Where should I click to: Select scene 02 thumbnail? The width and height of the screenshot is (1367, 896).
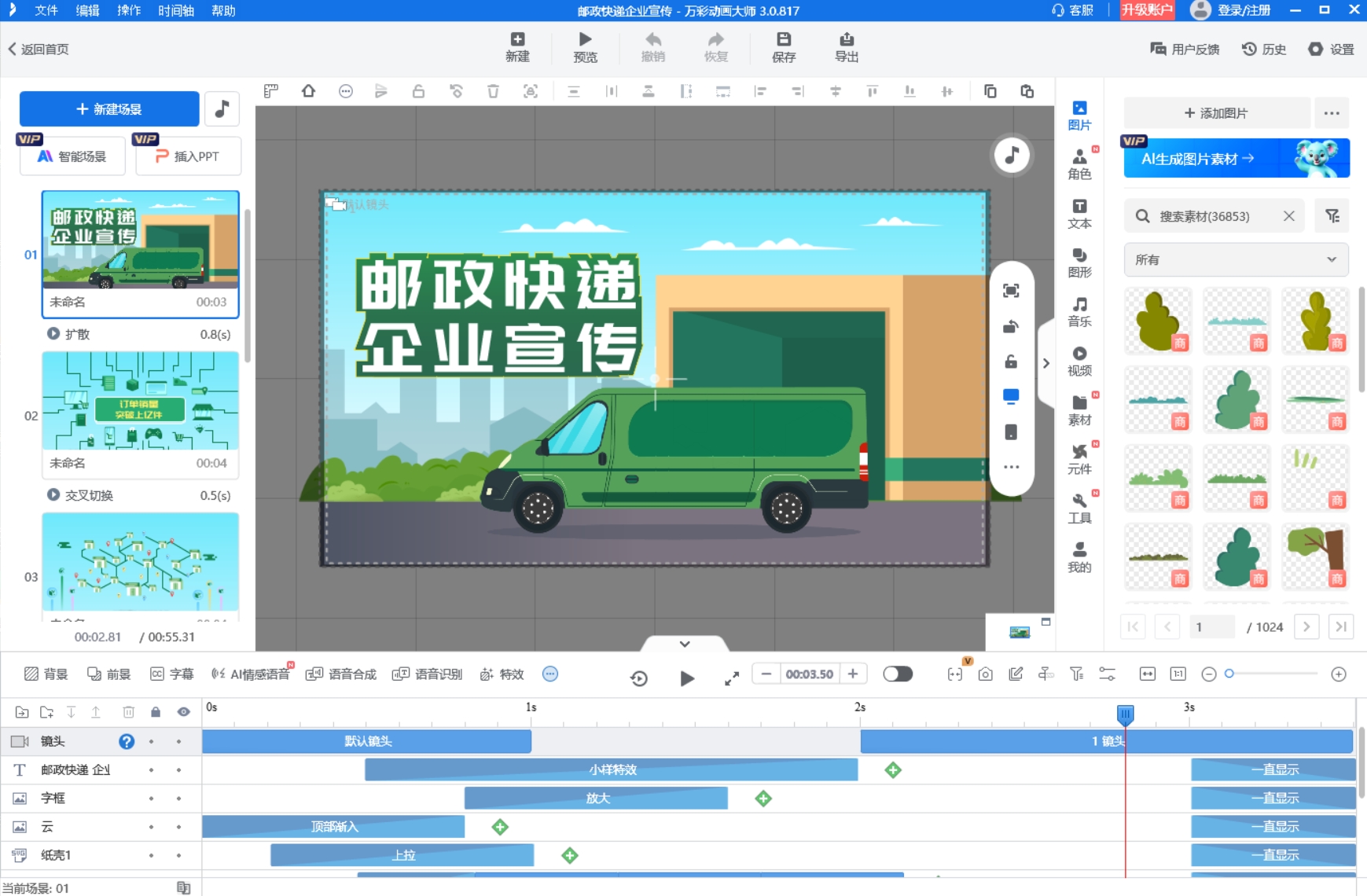(140, 401)
